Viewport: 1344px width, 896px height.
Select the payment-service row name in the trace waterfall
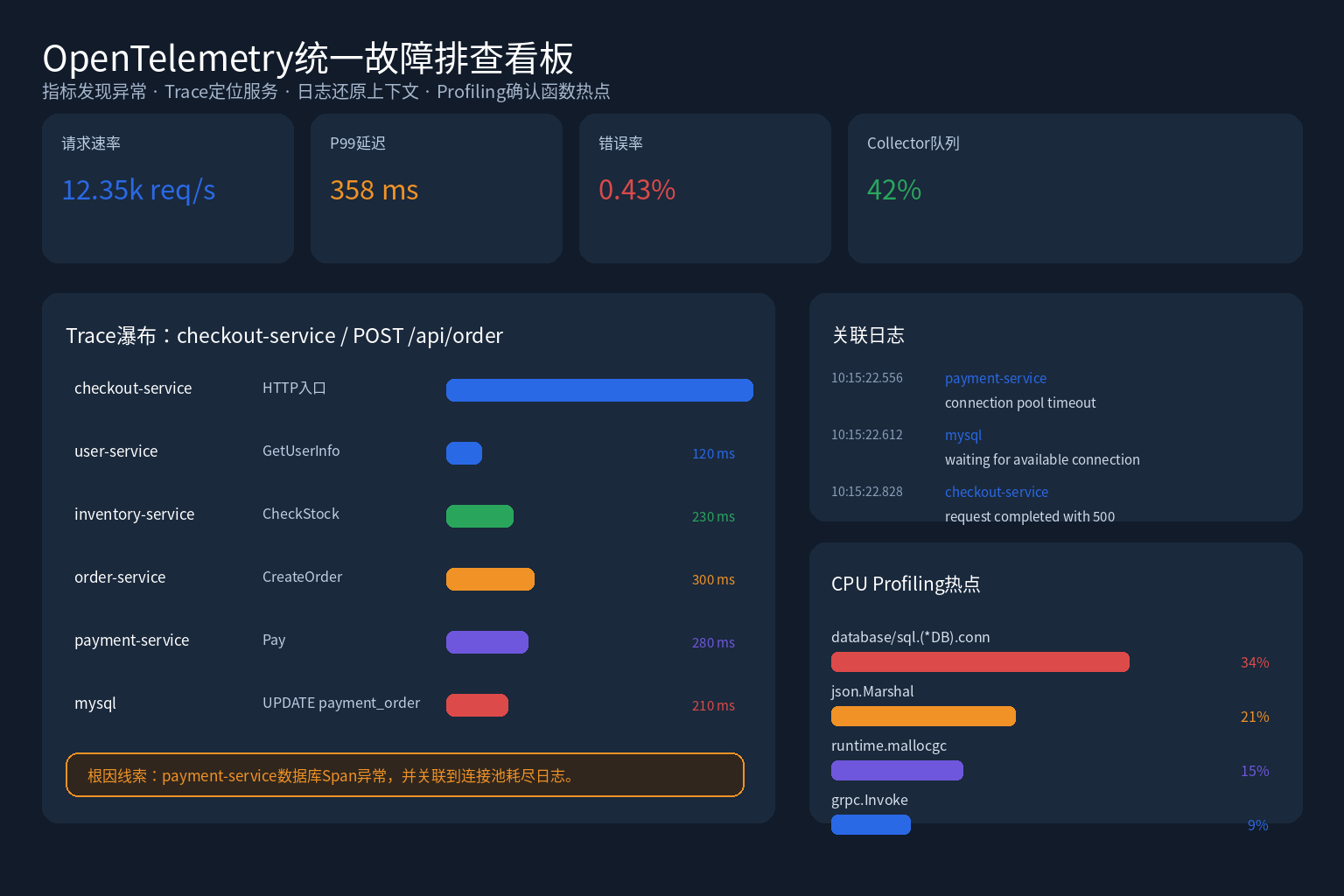[x=132, y=640]
